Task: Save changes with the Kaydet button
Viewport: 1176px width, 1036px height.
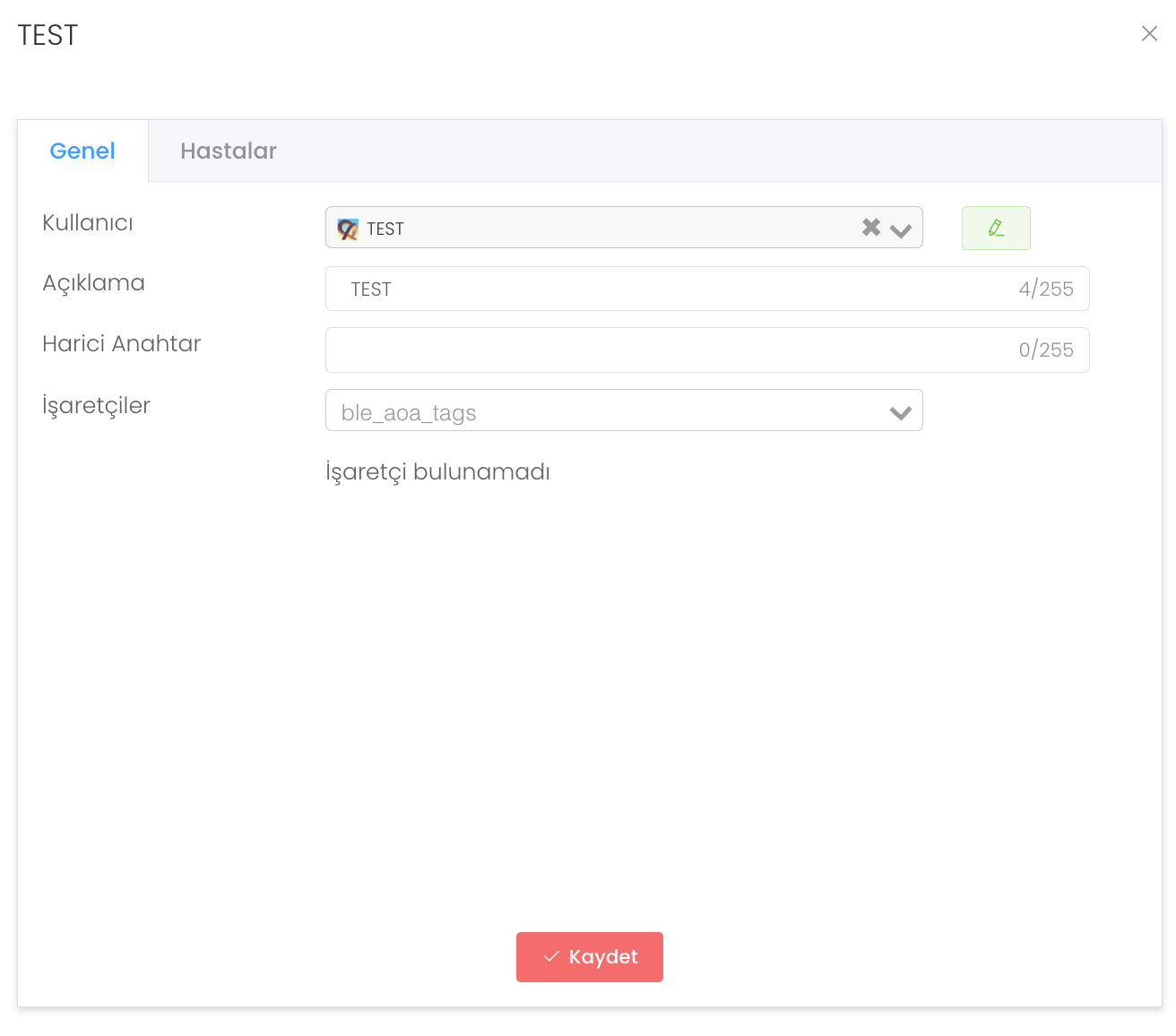Action: pos(590,957)
